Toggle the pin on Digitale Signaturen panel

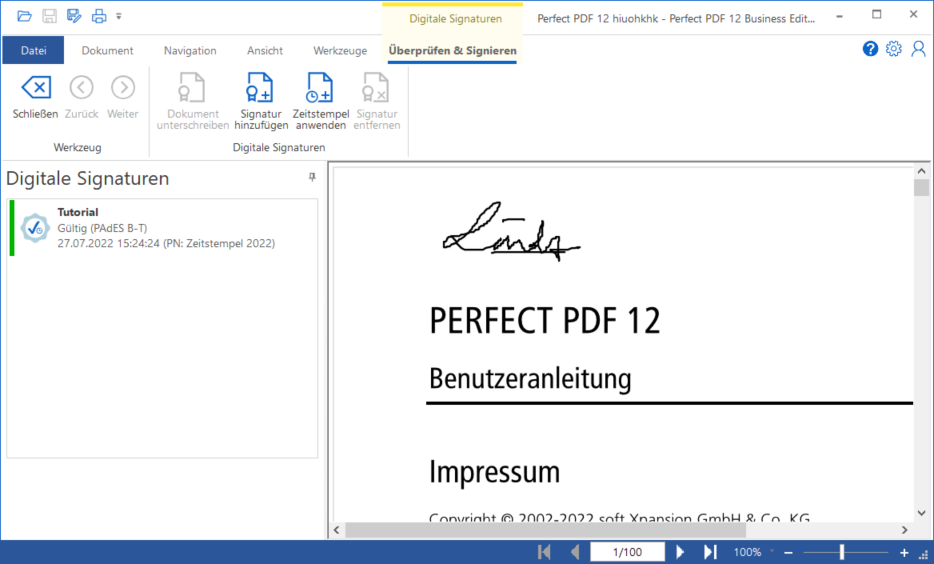312,177
